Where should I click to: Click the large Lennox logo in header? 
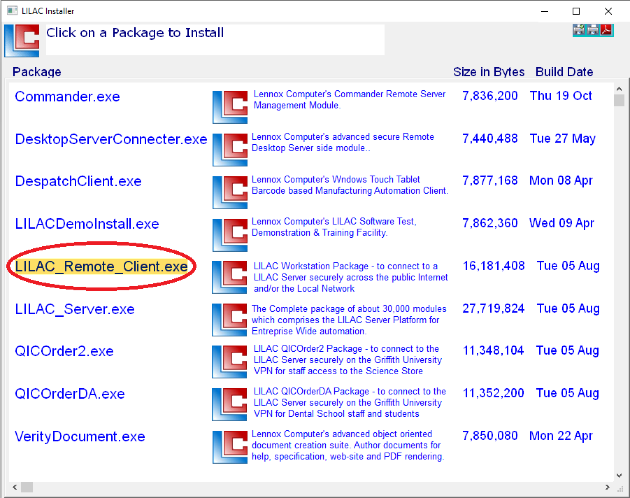pos(22,40)
